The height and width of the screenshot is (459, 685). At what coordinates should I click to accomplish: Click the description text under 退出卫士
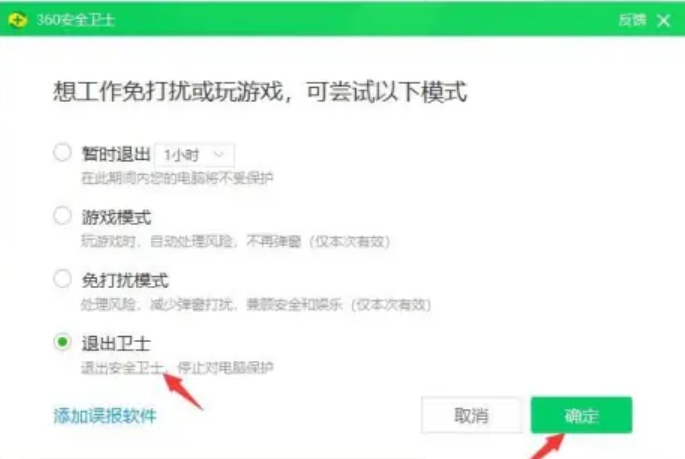click(x=177, y=367)
